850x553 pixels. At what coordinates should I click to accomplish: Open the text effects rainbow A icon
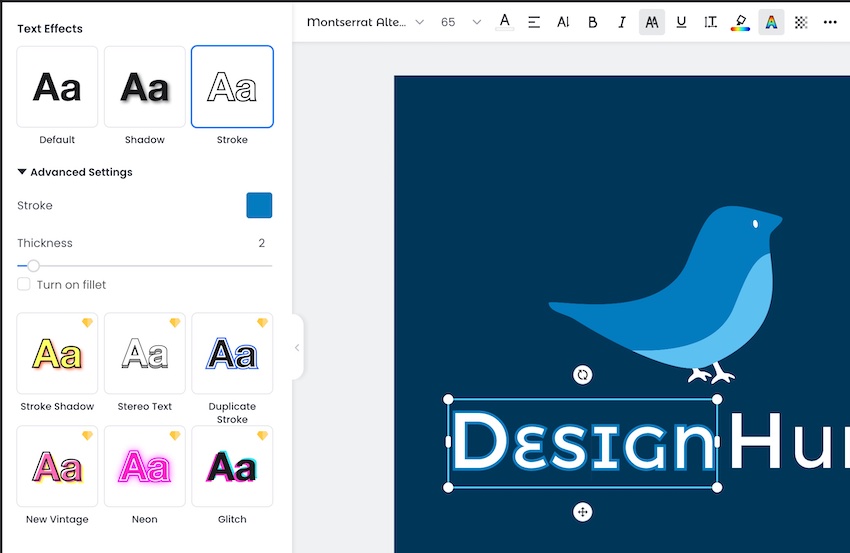tap(771, 22)
